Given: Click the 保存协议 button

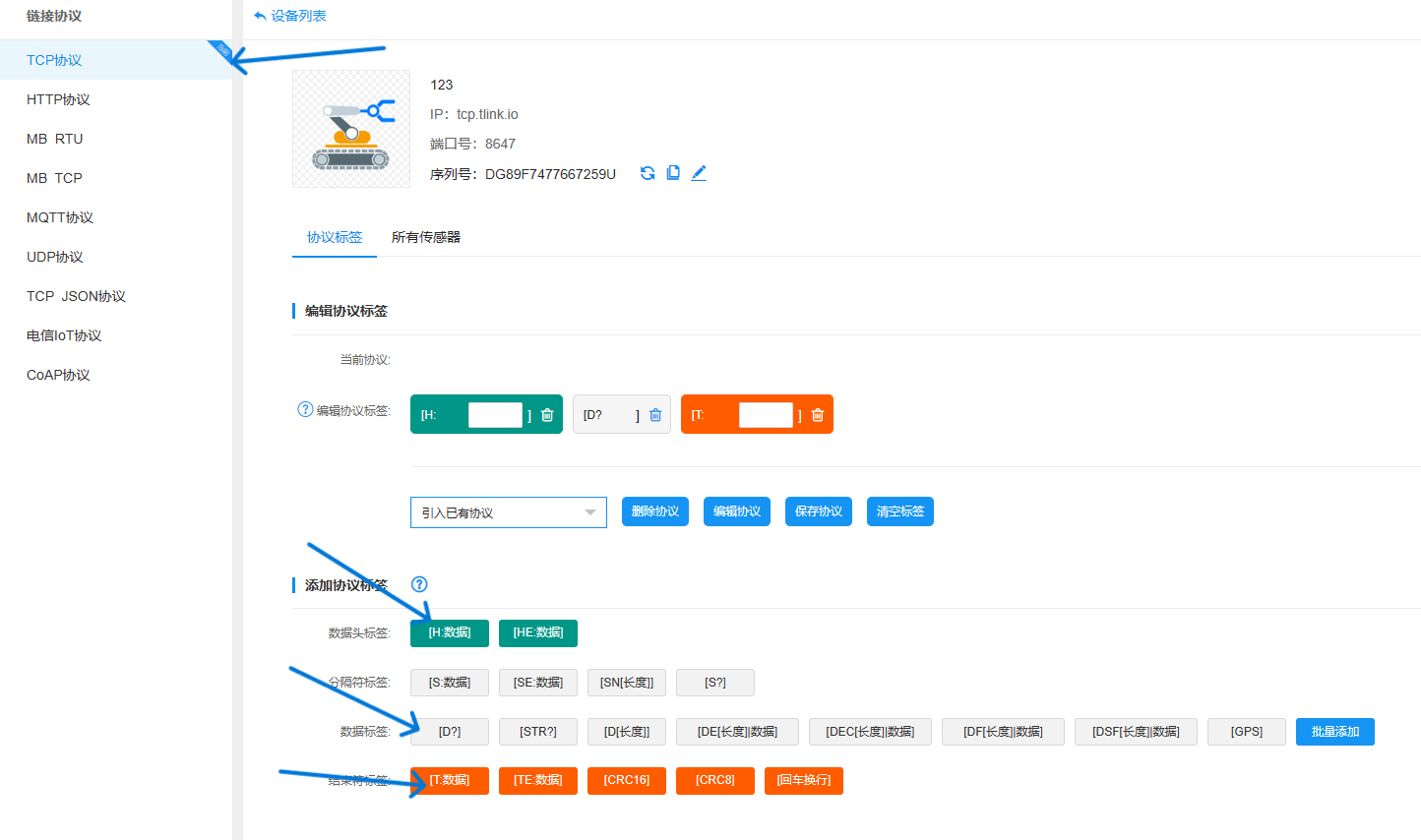Looking at the screenshot, I should (x=818, y=511).
